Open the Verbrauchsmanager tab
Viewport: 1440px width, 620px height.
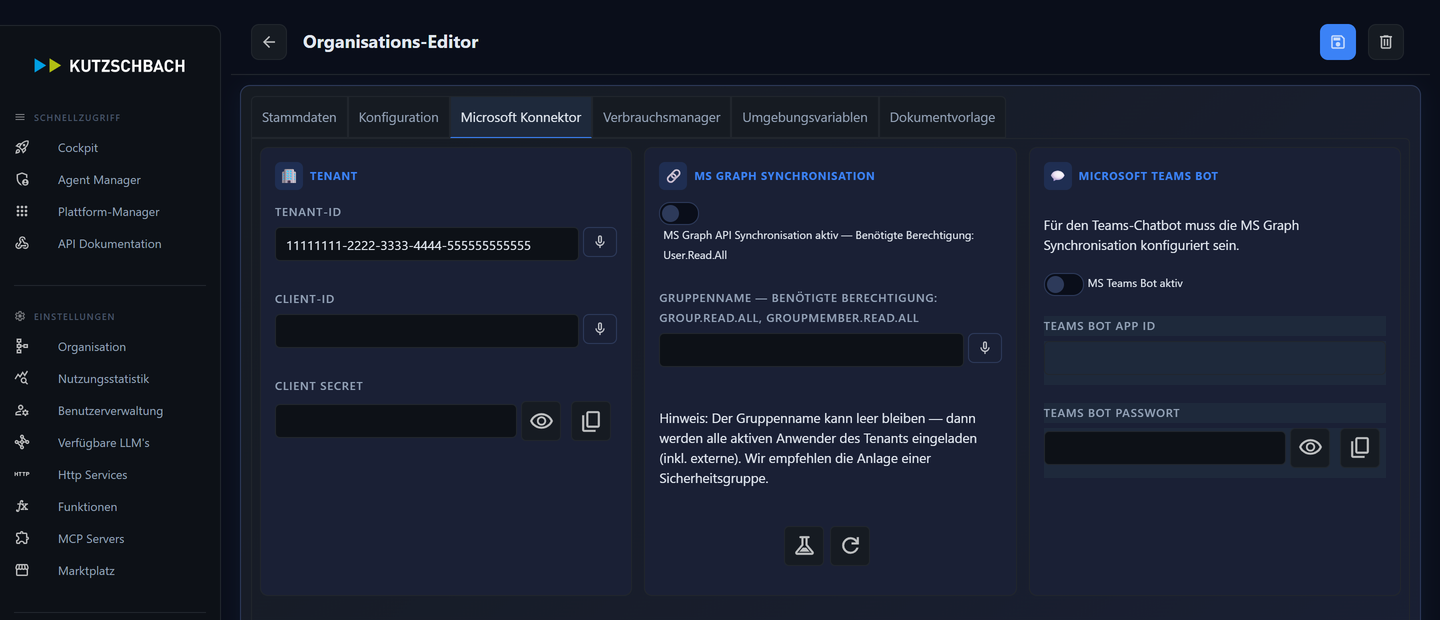[x=662, y=117]
